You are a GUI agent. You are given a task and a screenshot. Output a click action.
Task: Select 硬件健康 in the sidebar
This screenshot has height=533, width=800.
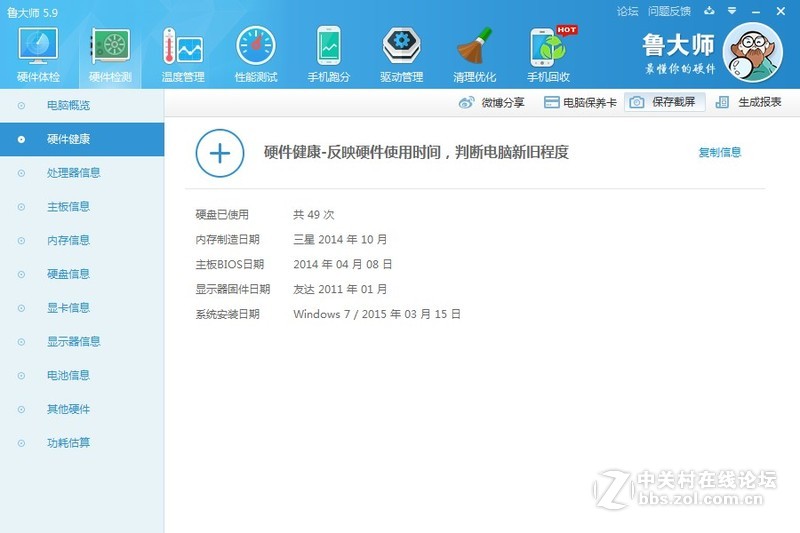click(82, 139)
